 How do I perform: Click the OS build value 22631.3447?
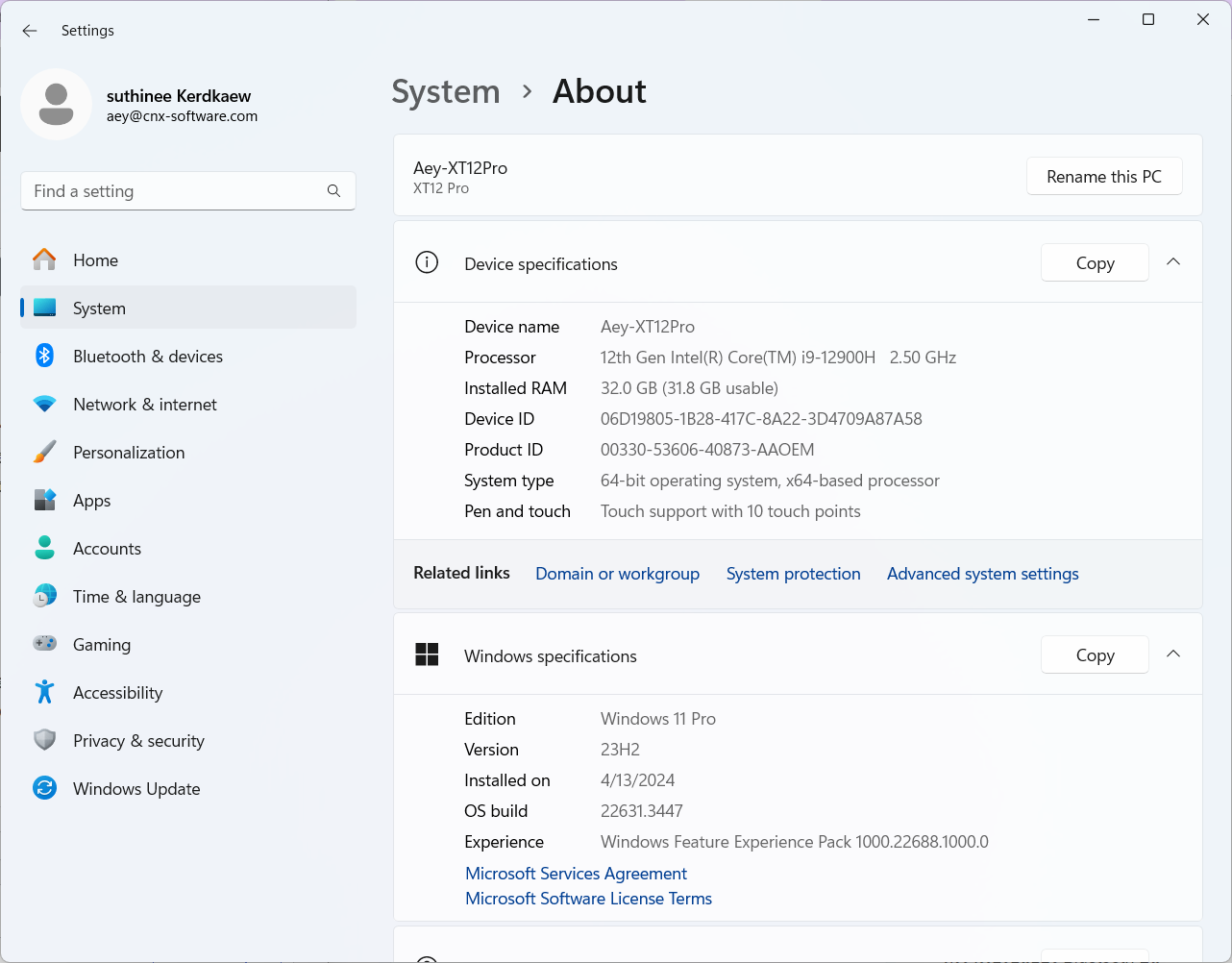[642, 811]
